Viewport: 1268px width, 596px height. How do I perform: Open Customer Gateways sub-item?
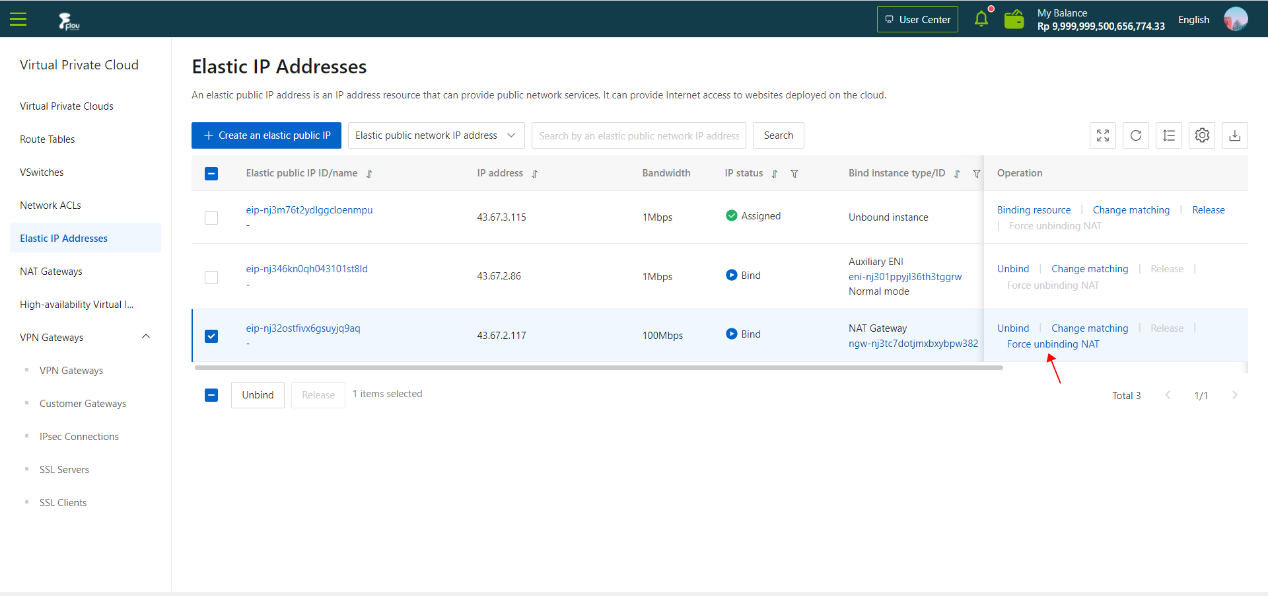click(83, 403)
